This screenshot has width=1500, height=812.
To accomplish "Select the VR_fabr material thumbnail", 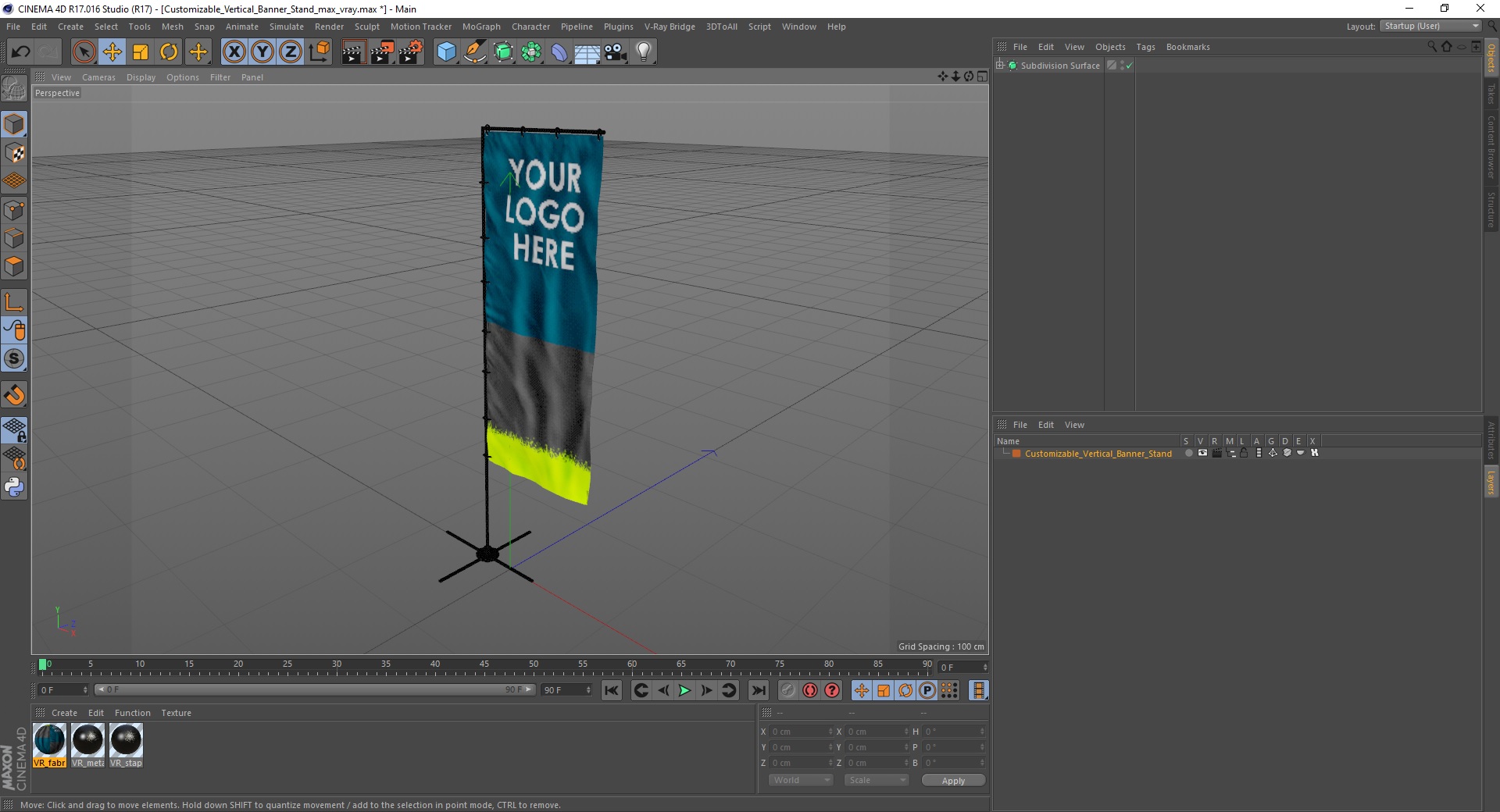I will (49, 746).
